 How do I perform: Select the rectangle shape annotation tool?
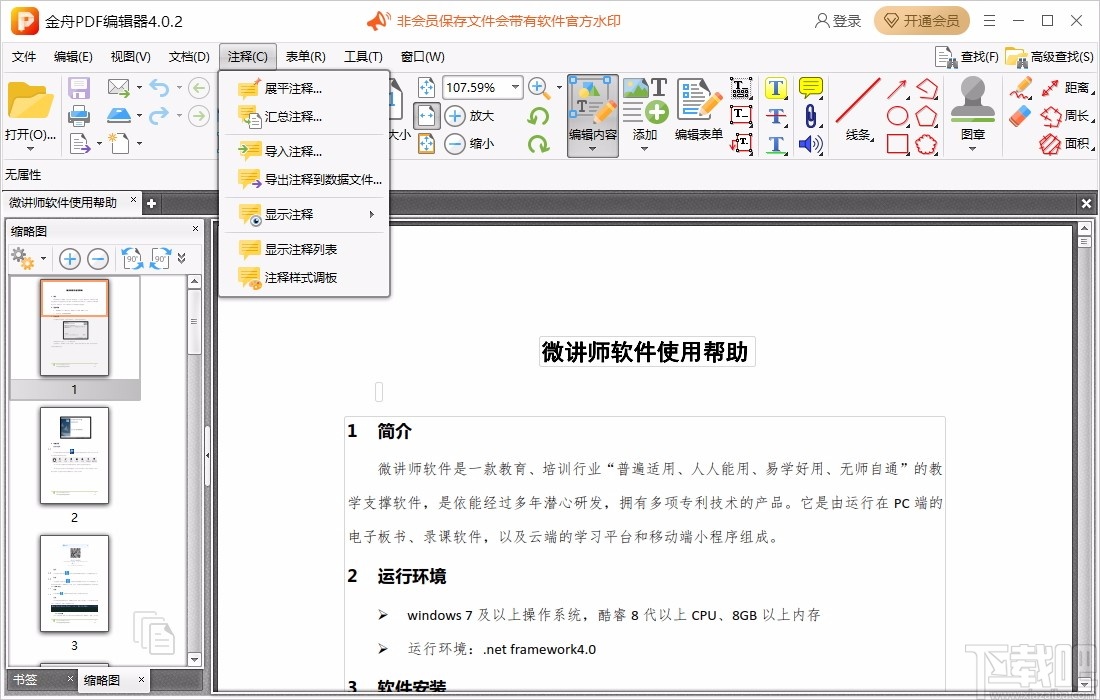pos(898,143)
